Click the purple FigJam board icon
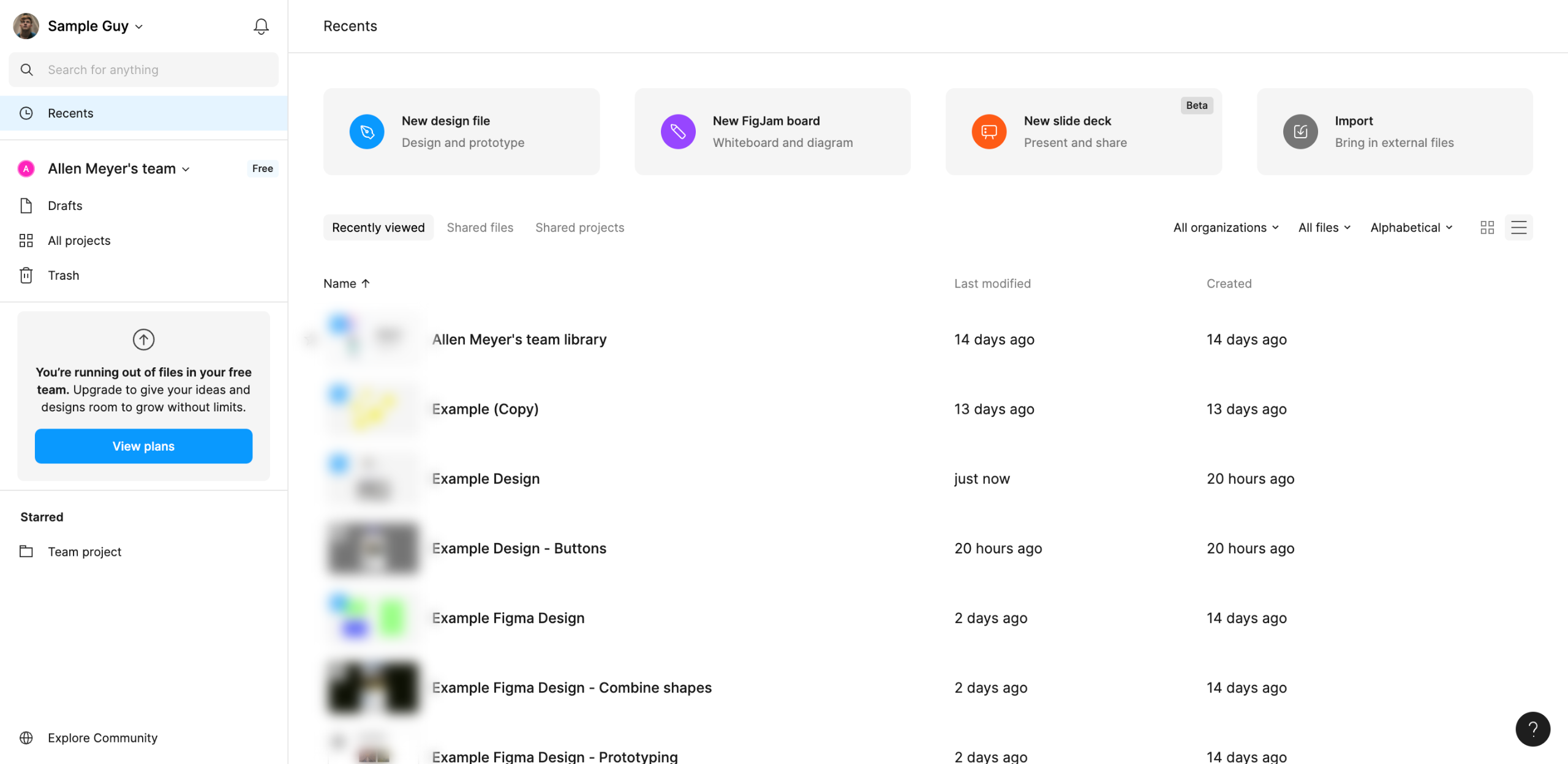 (x=678, y=132)
